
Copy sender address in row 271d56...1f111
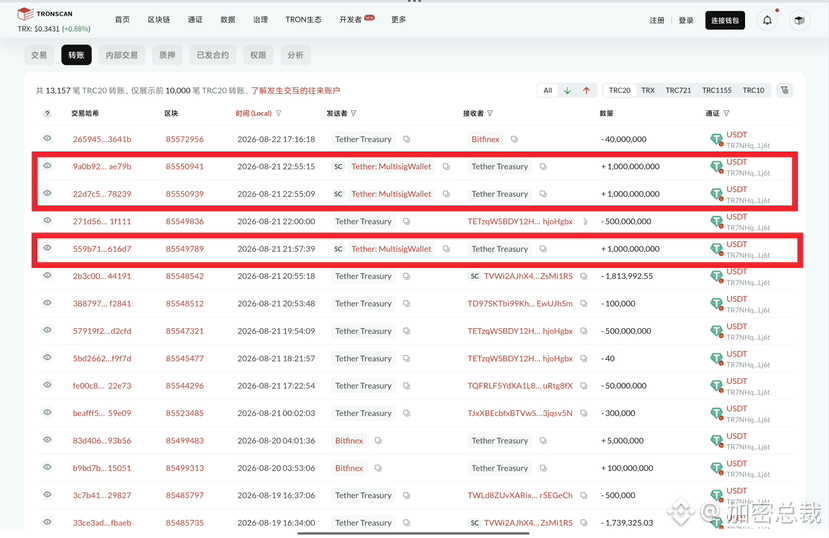[x=407, y=221]
